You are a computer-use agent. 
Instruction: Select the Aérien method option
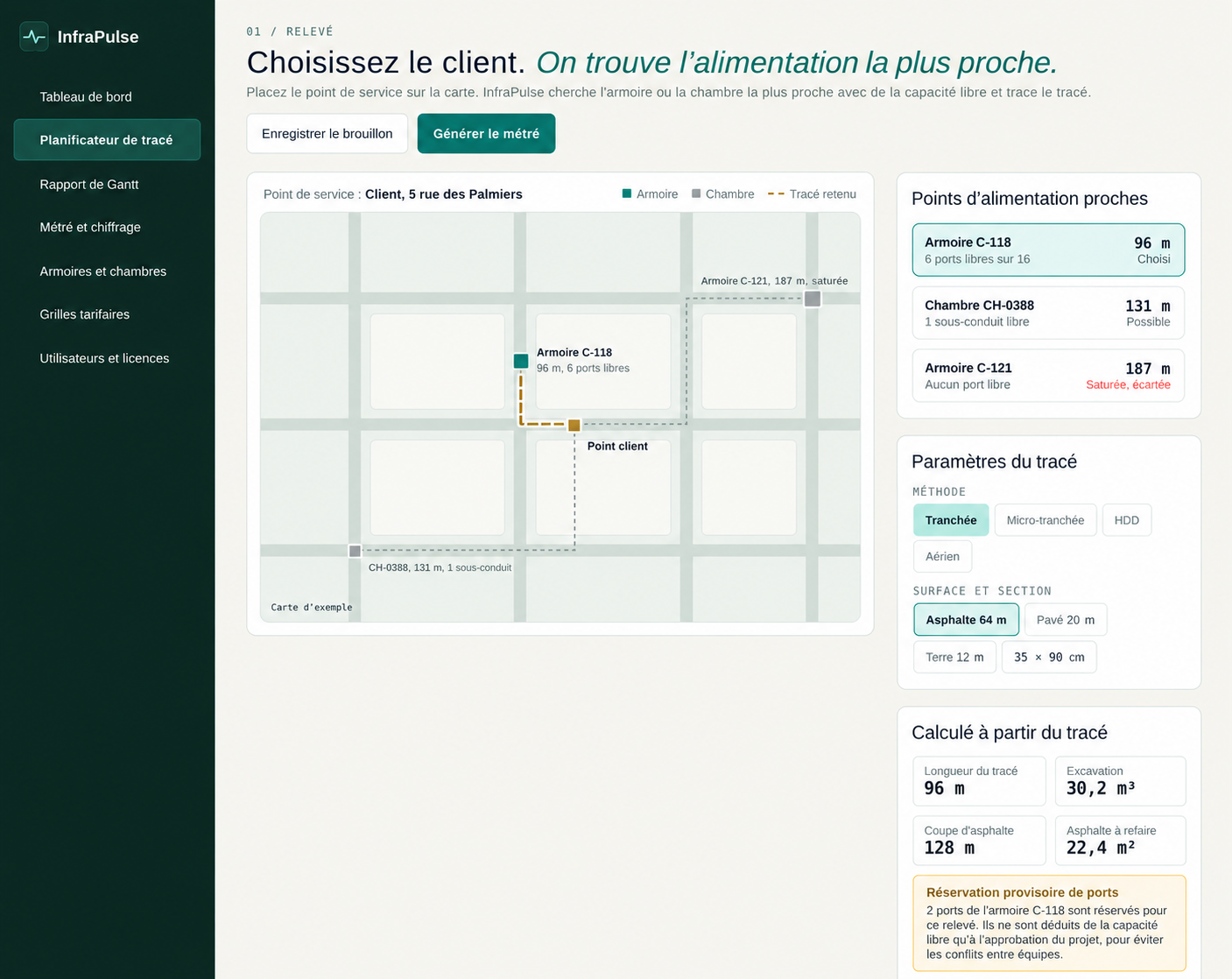coord(942,556)
